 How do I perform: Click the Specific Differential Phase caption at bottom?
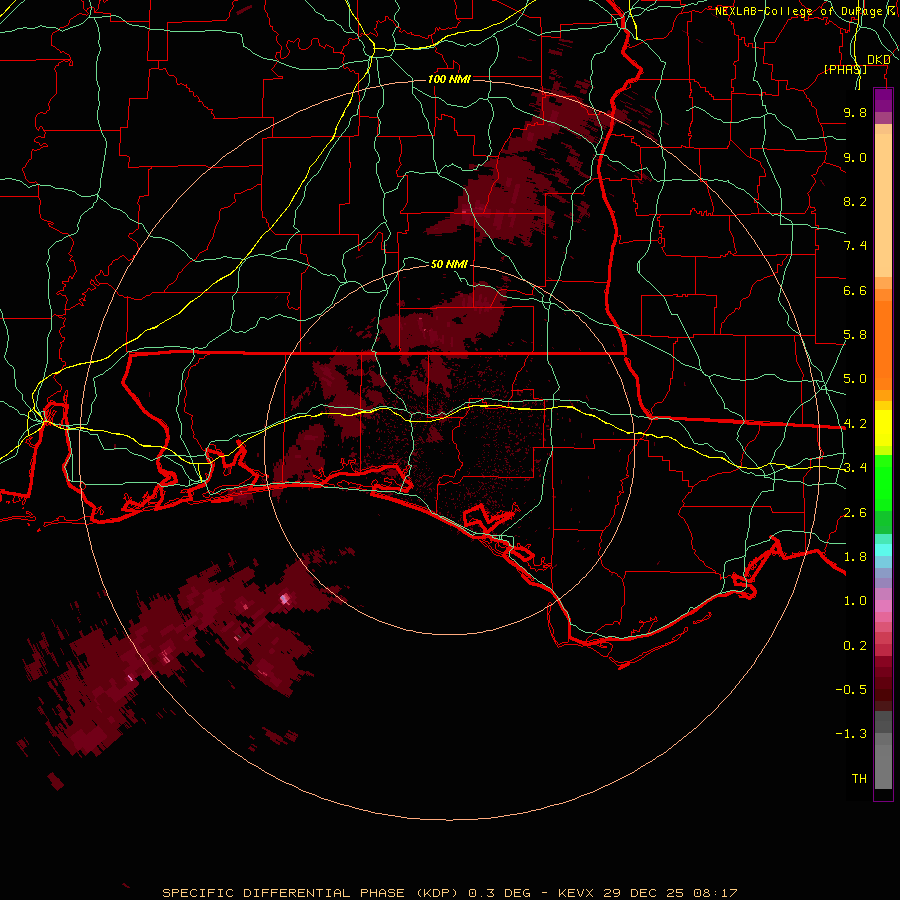pos(449,893)
